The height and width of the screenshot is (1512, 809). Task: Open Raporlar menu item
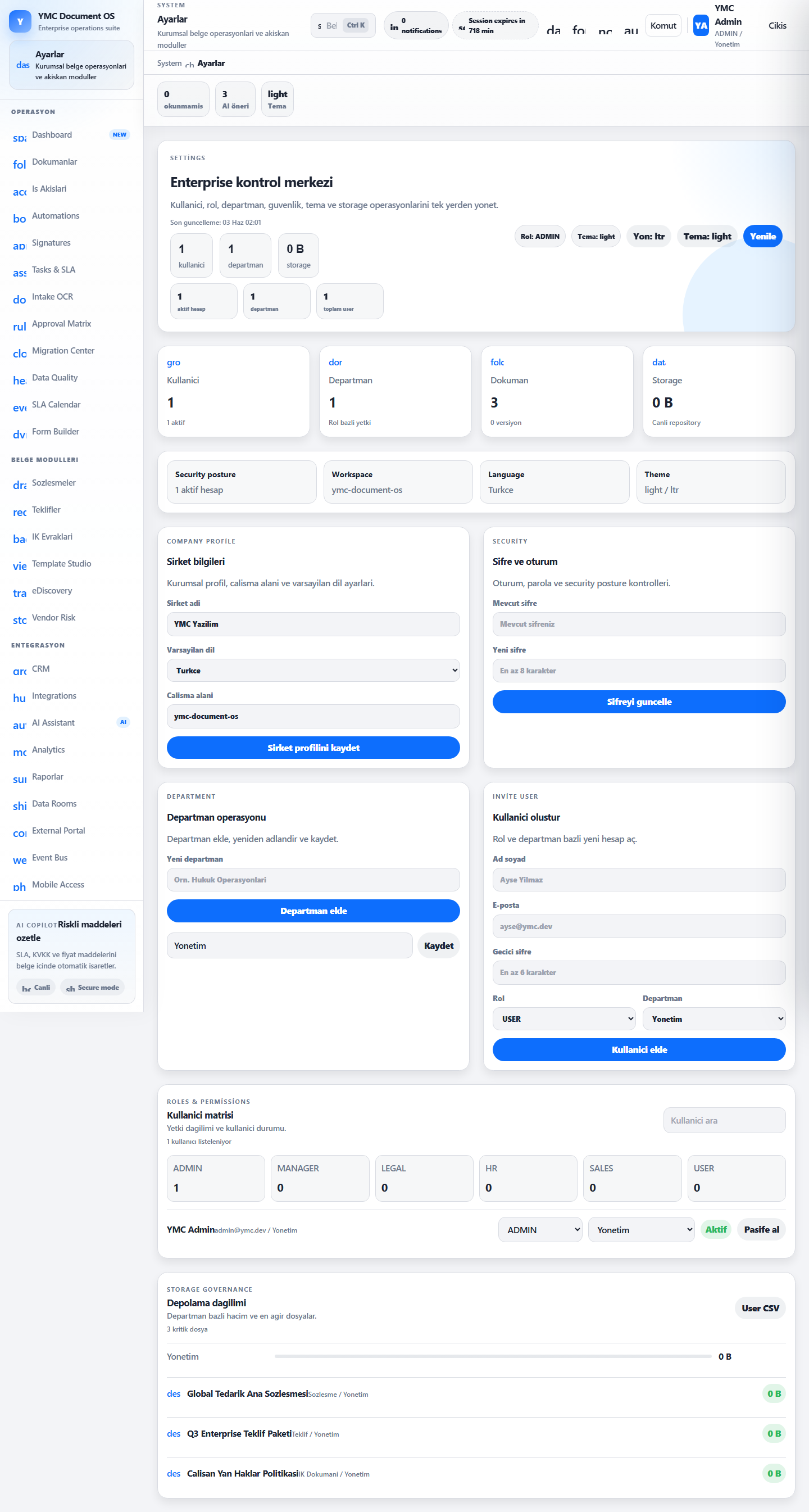pyautogui.click(x=71, y=777)
